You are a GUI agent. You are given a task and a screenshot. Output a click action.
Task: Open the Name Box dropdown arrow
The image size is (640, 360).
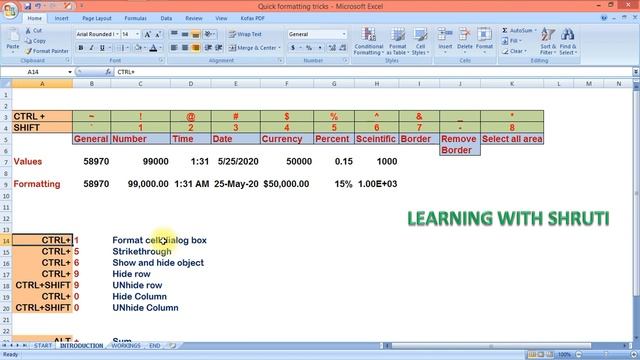tap(70, 72)
